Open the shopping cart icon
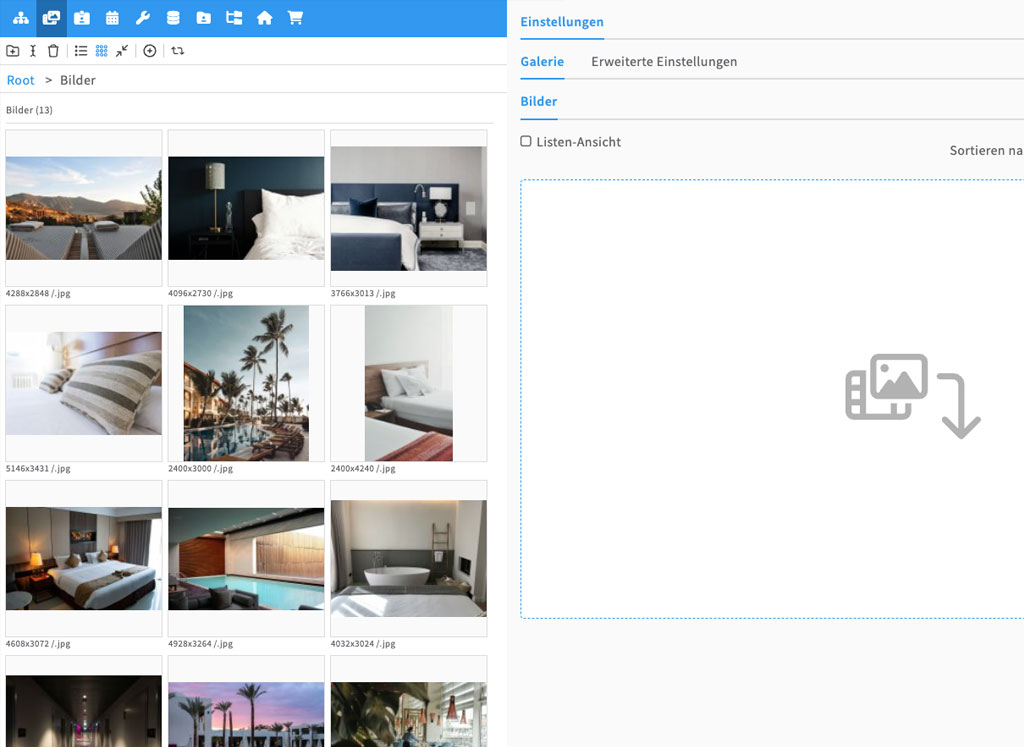 click(x=295, y=18)
